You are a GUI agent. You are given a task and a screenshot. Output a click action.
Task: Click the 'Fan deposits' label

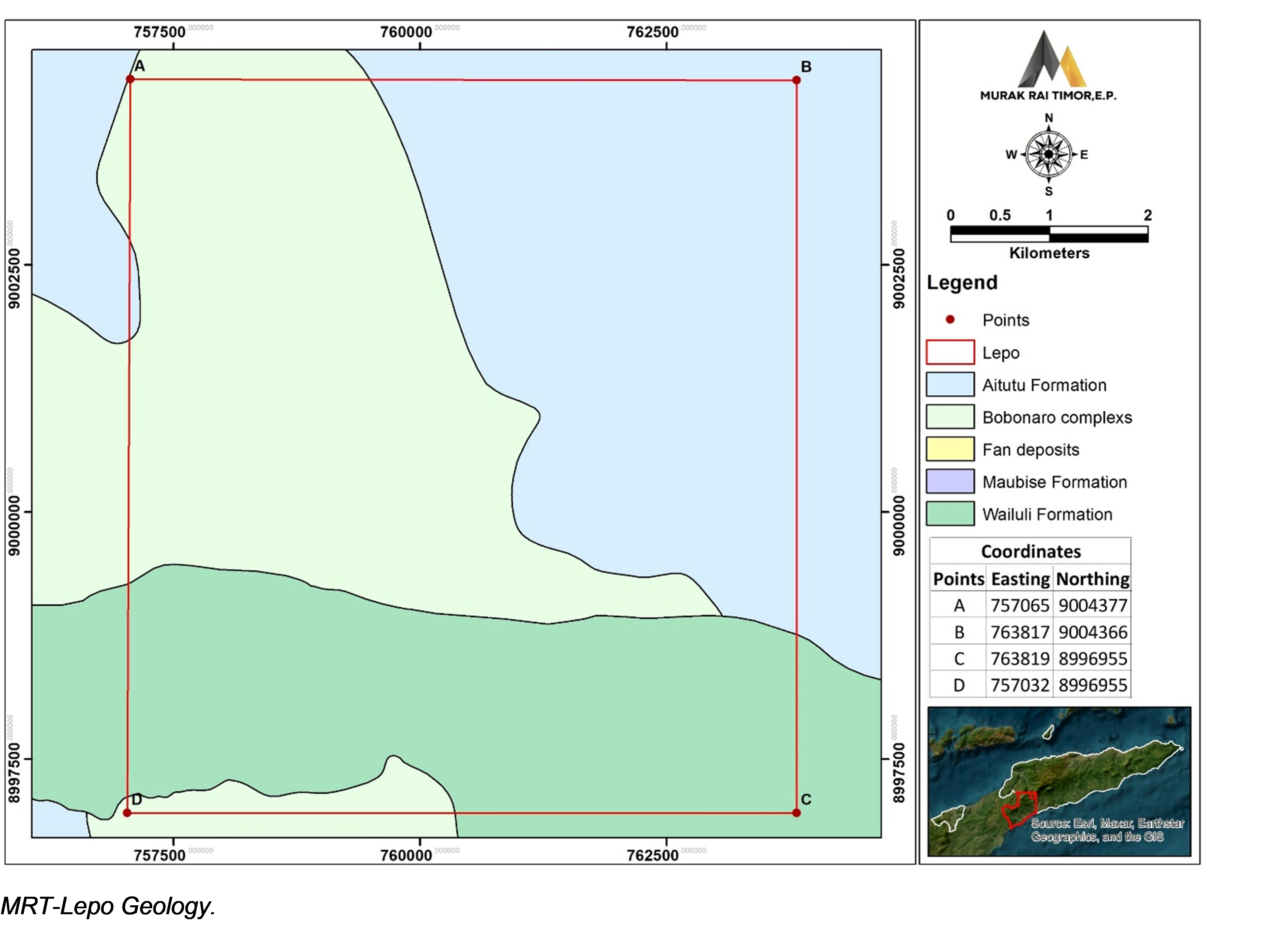(x=1031, y=450)
